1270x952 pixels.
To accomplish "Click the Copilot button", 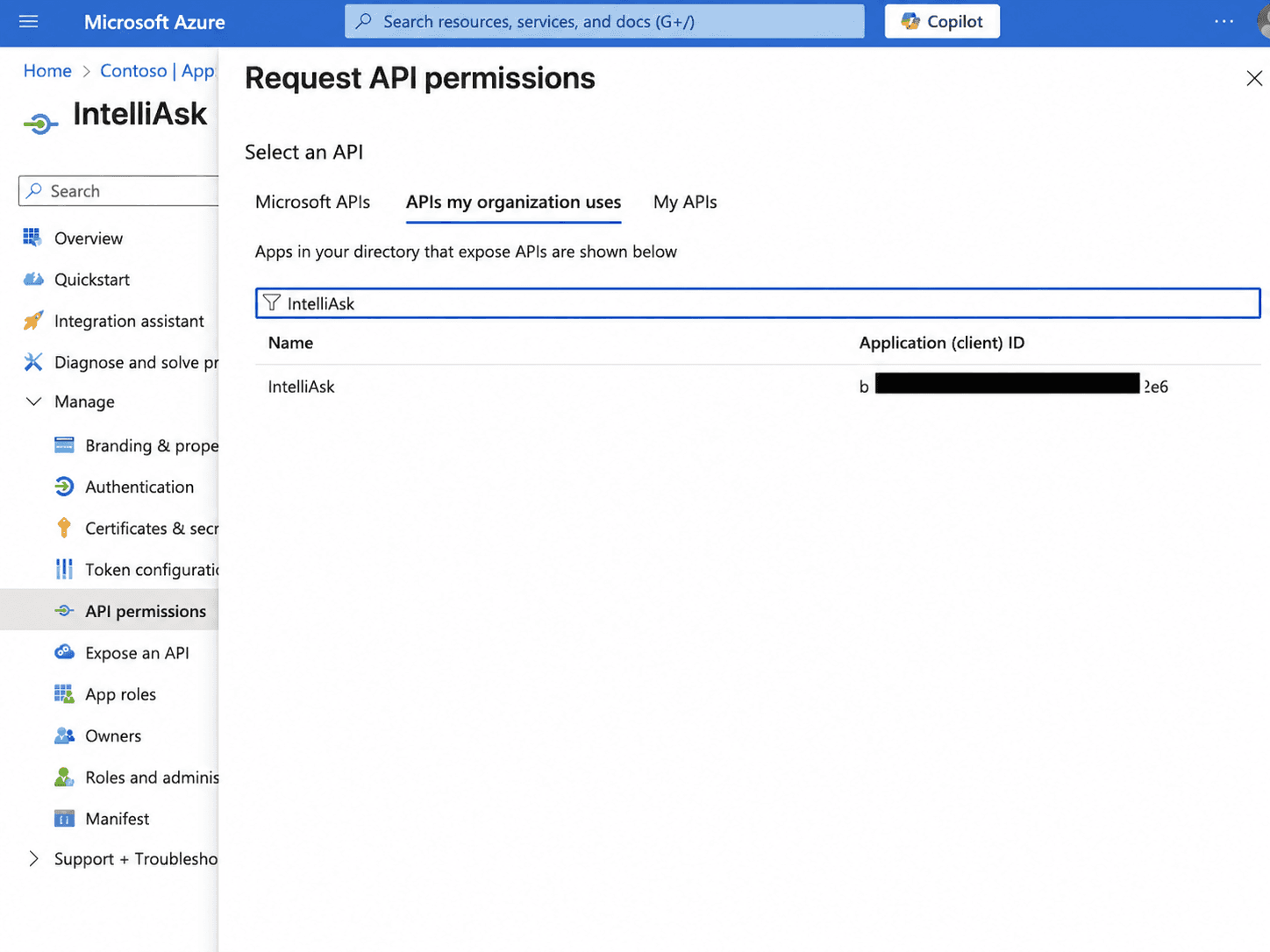I will click(x=942, y=22).
